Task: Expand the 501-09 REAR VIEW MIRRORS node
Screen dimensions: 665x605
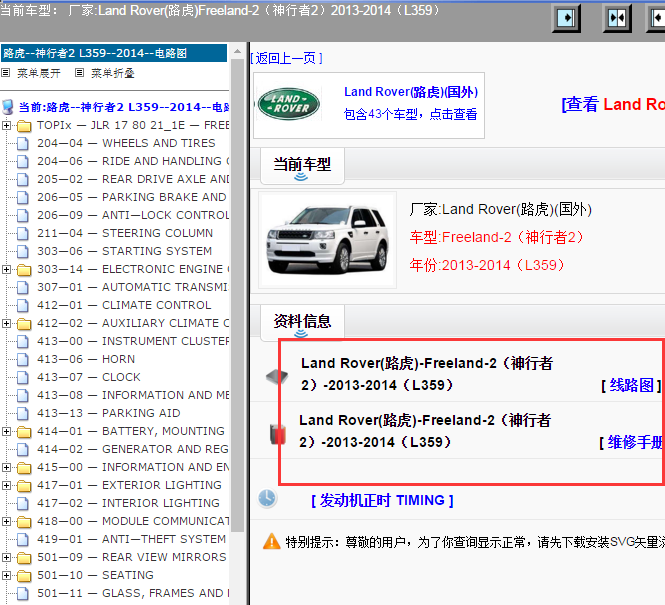Action: 6,557
